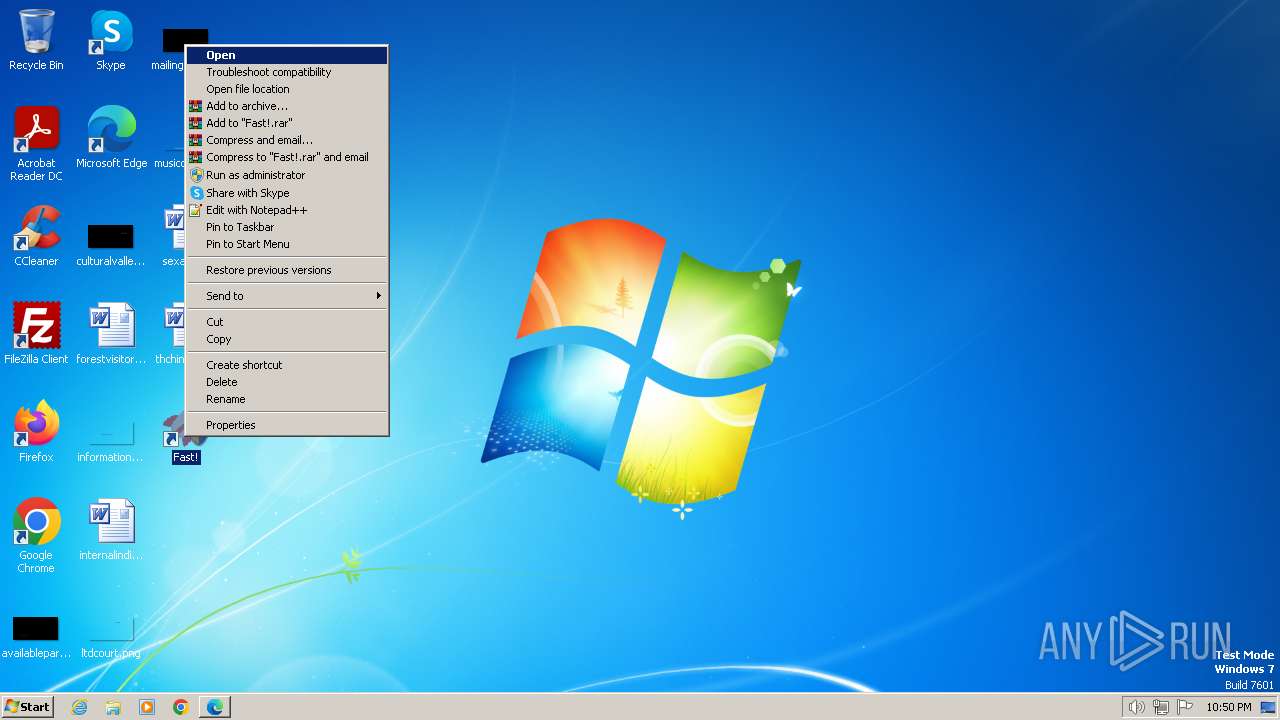Choose Troubleshoot compatibility
Viewport: 1280px width, 720px height.
[x=287, y=72]
